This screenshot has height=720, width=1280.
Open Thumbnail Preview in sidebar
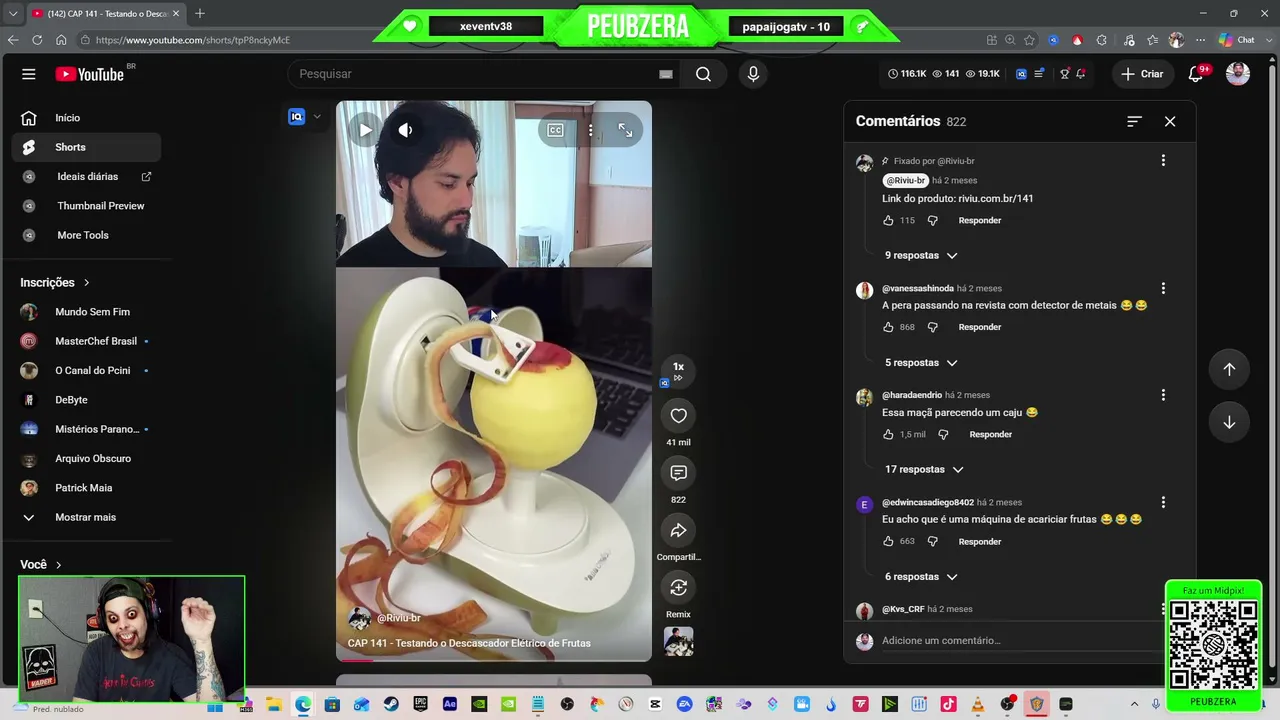(x=86, y=206)
